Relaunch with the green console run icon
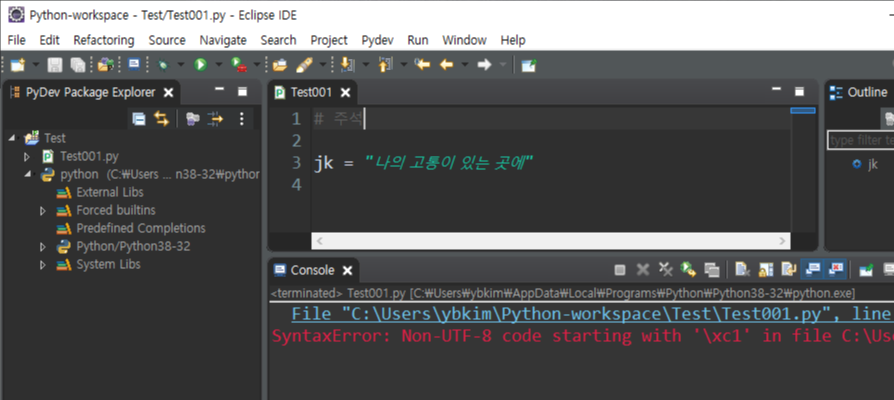 [x=688, y=270]
